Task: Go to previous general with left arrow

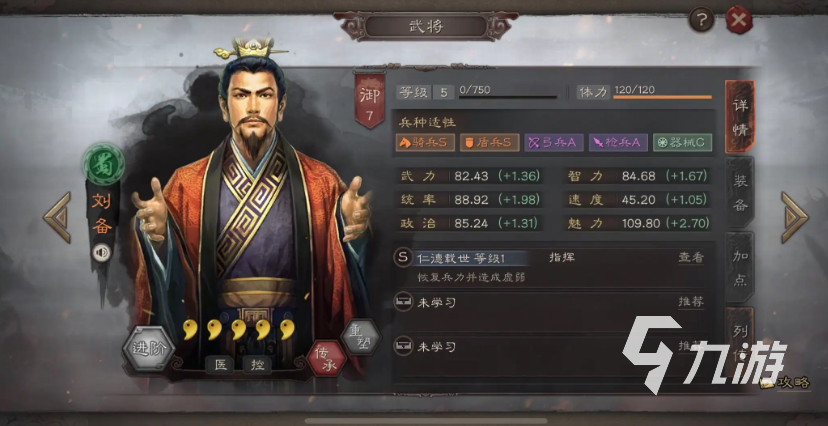Action: [x=57, y=217]
